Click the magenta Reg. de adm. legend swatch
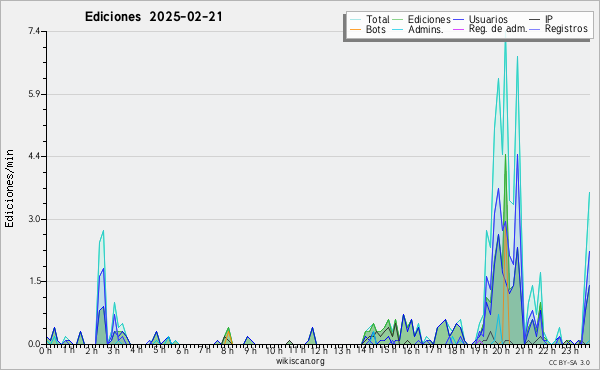Viewport: 600px width, 370px height. 458,29
